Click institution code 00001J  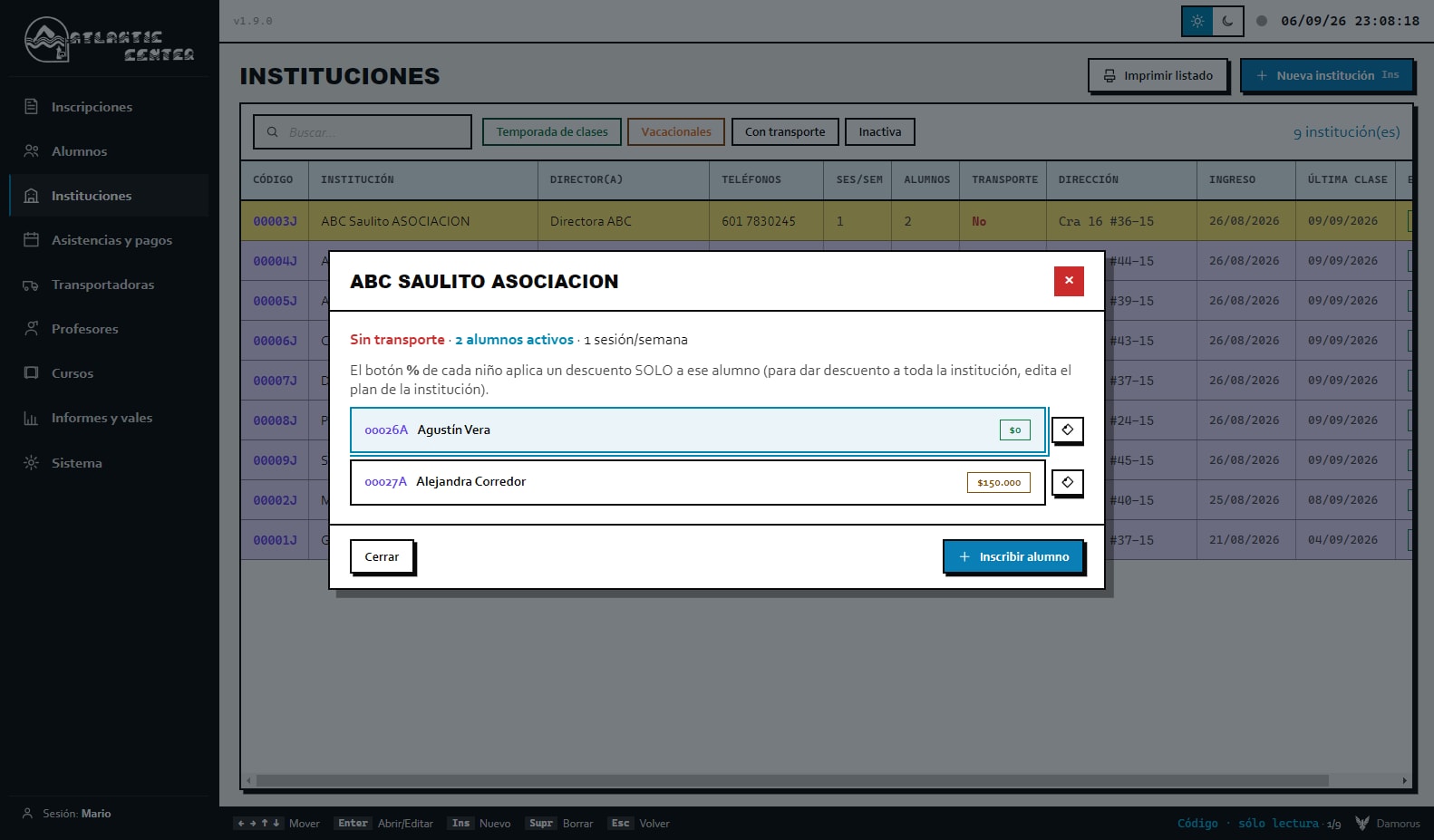tap(276, 540)
